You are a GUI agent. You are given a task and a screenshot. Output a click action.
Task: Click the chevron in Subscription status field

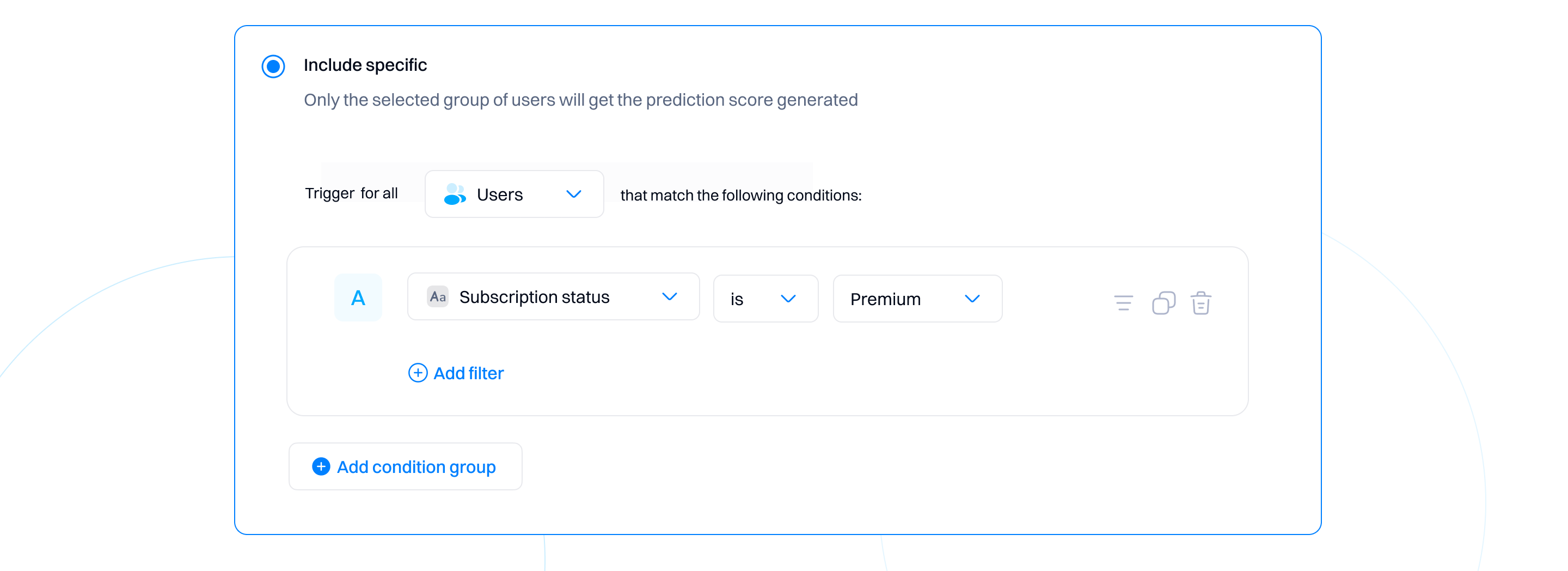point(669,297)
